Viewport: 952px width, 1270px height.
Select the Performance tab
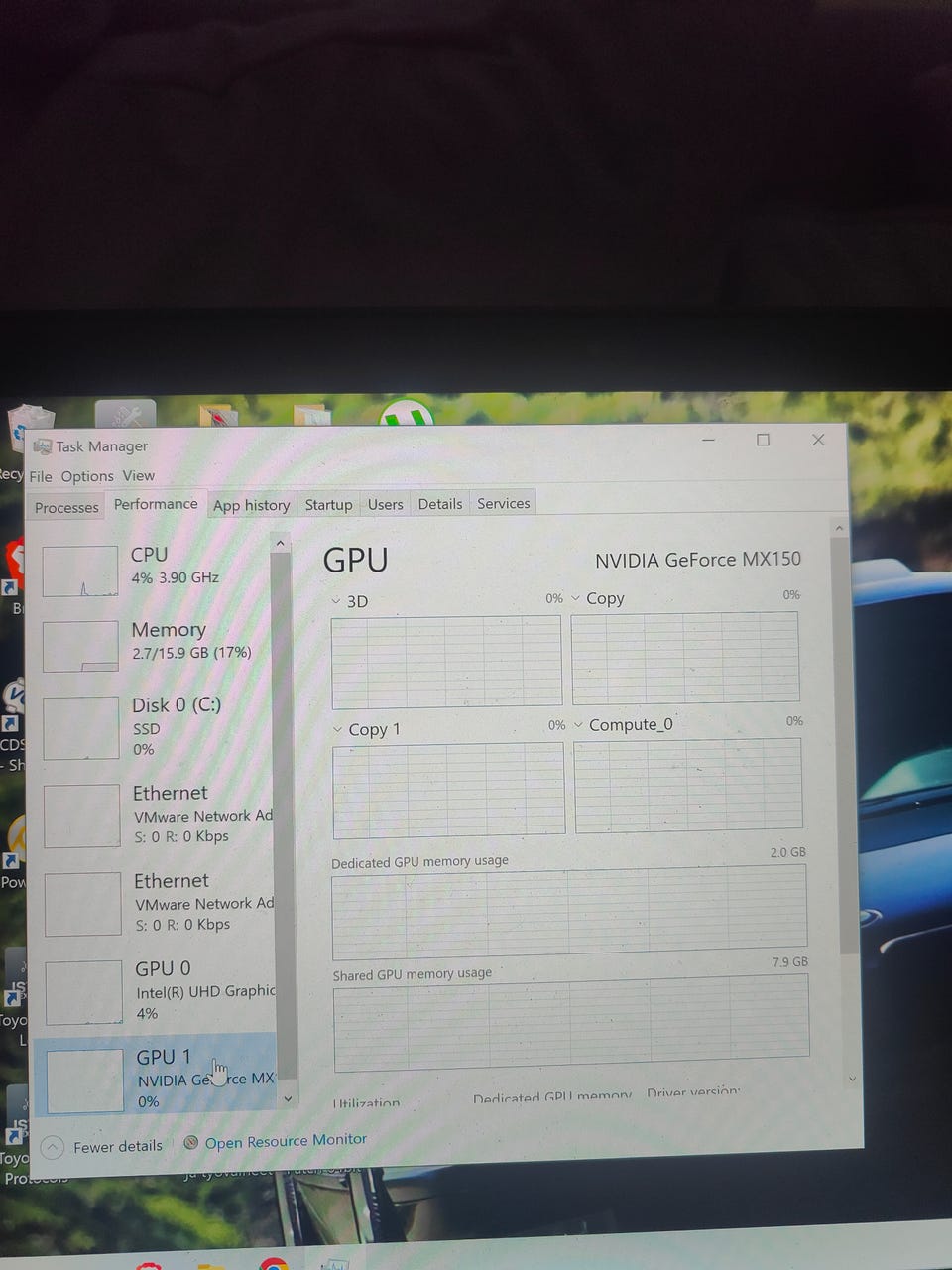(x=156, y=504)
